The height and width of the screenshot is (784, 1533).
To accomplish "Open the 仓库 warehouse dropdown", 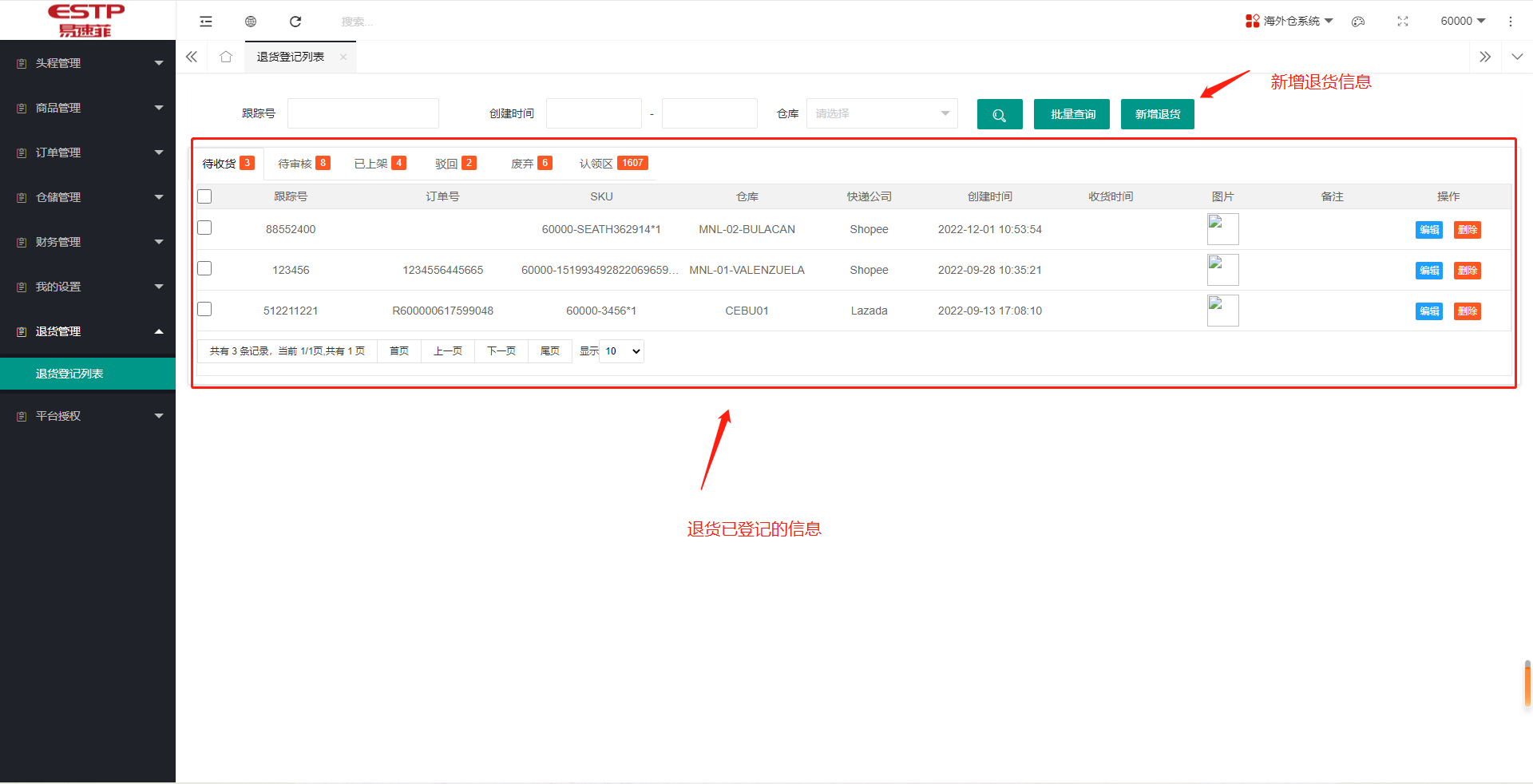I will 881,113.
